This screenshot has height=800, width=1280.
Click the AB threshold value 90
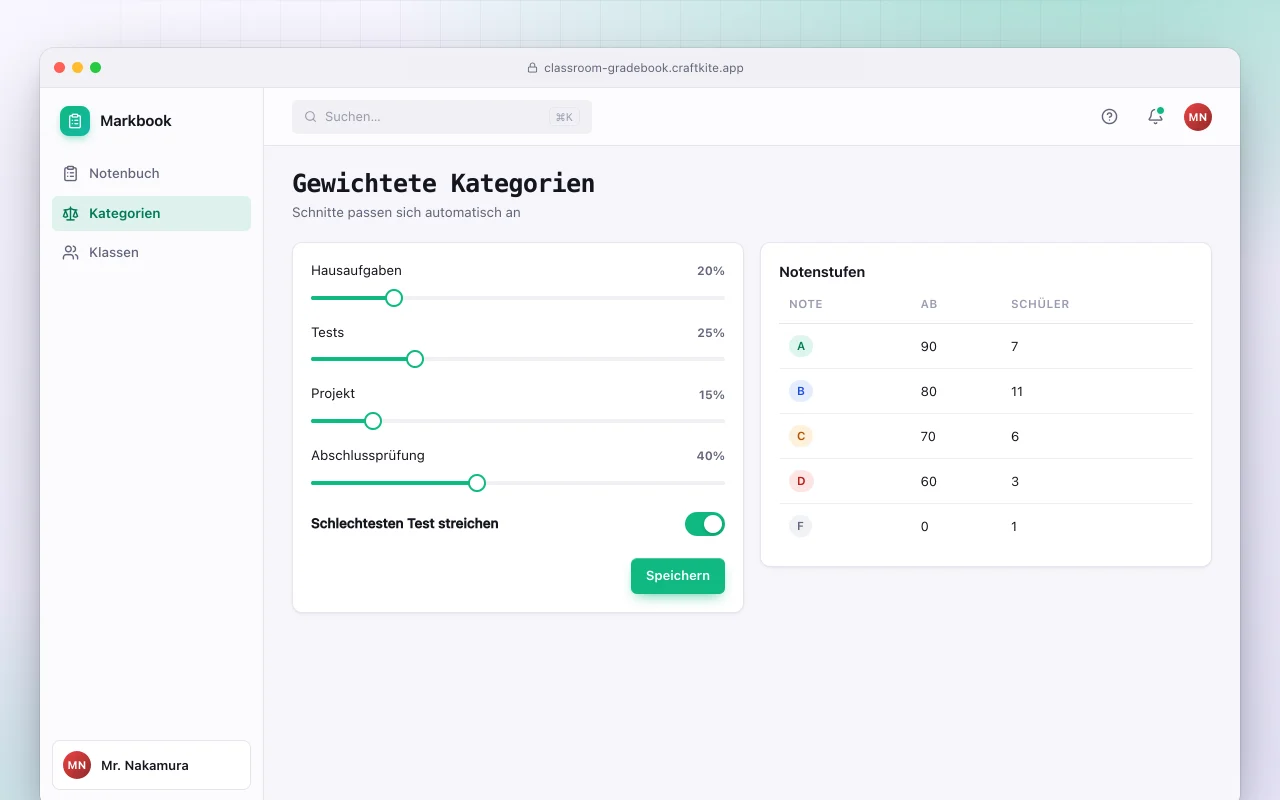929,347
